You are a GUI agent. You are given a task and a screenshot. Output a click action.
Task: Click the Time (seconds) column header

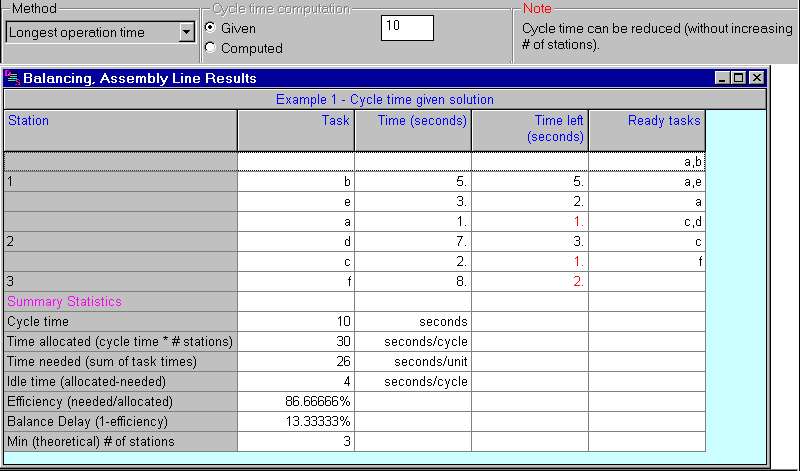pyautogui.click(x=413, y=129)
